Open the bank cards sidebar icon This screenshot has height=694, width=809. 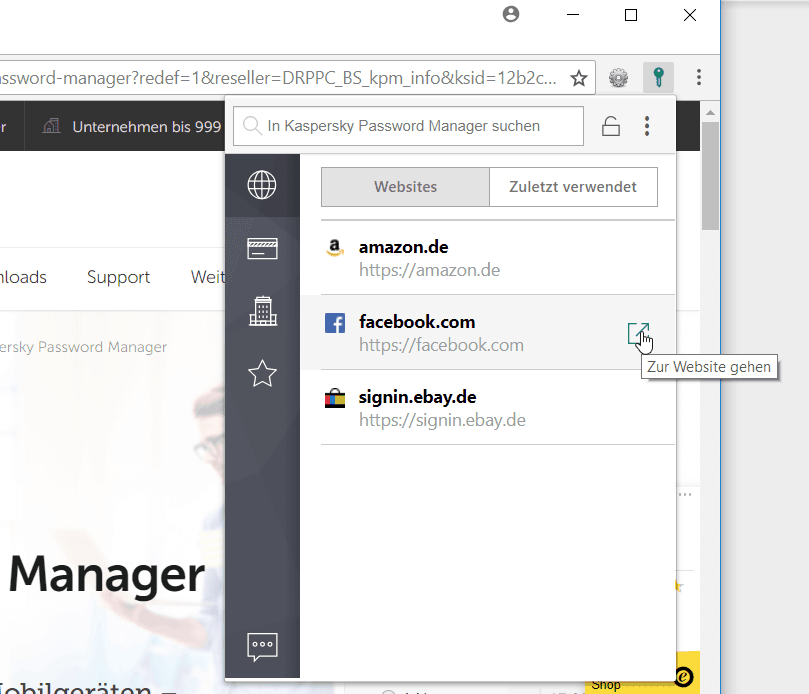point(262,249)
